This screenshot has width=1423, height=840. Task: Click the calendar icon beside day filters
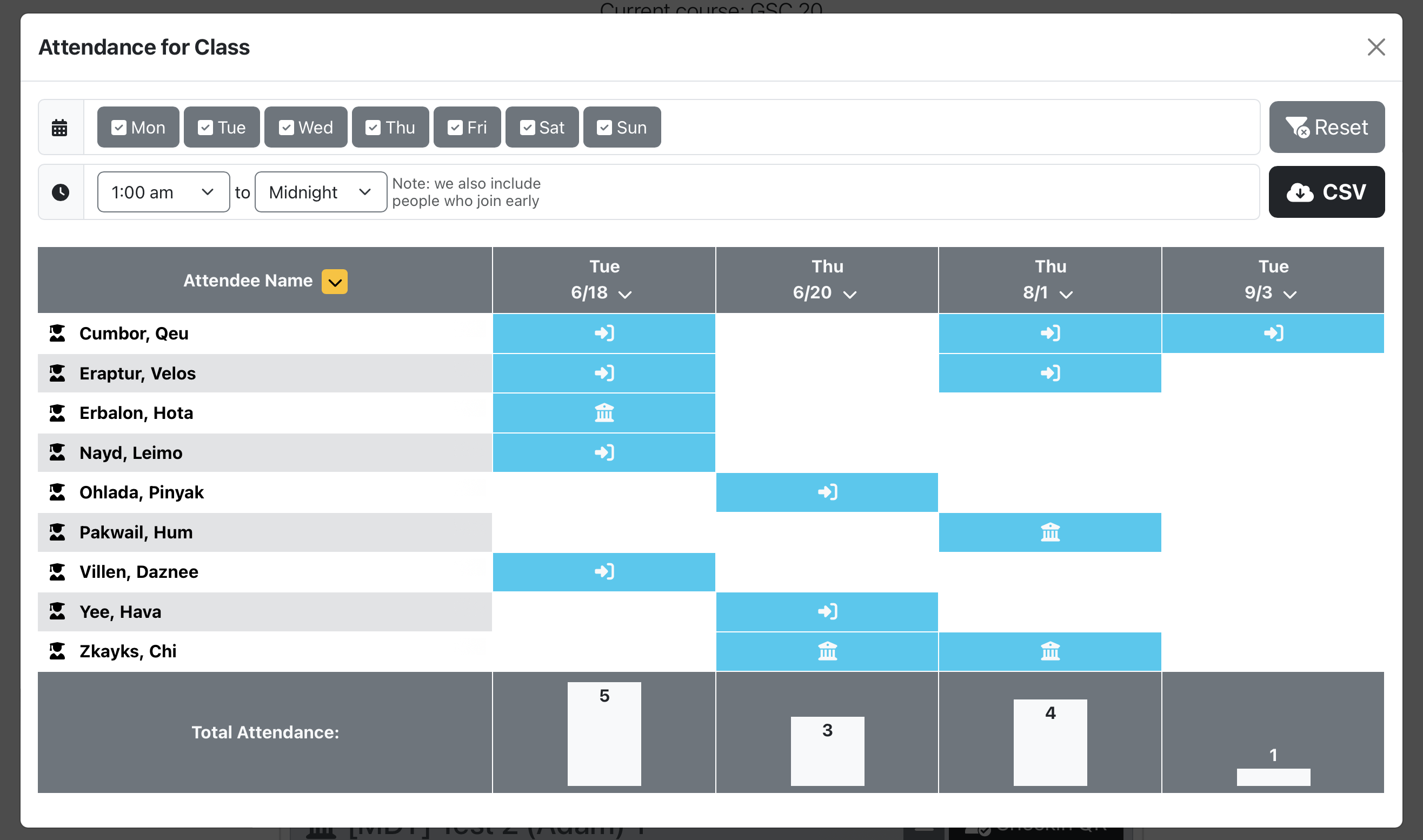pyautogui.click(x=59, y=128)
